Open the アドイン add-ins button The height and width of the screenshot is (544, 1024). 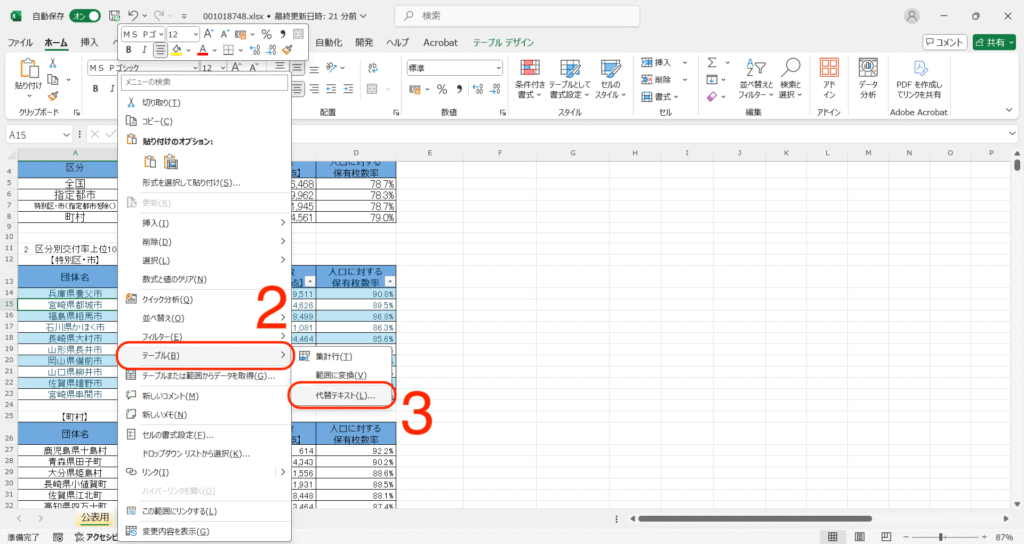[829, 79]
